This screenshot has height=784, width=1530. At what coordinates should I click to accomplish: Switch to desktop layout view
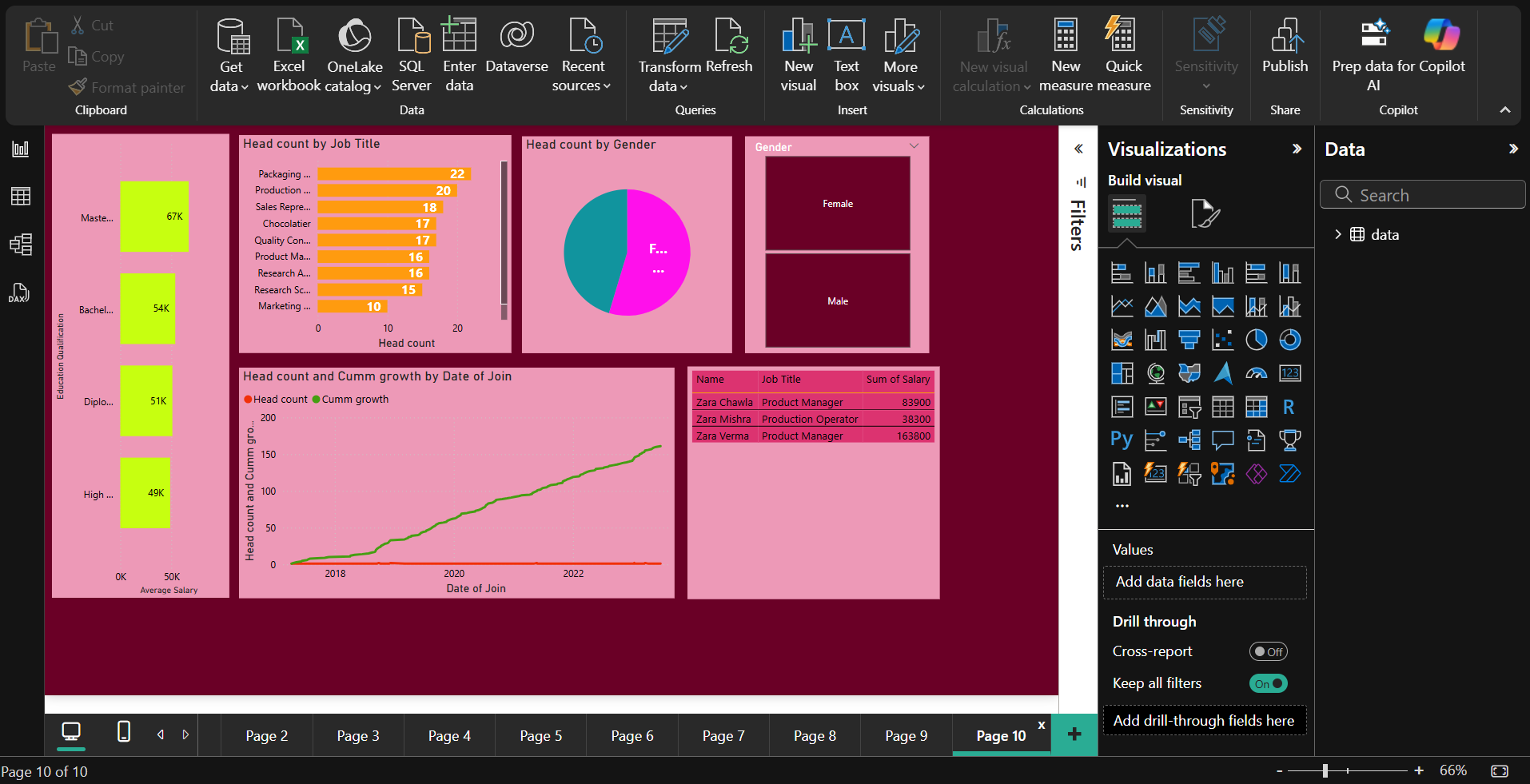(x=71, y=733)
